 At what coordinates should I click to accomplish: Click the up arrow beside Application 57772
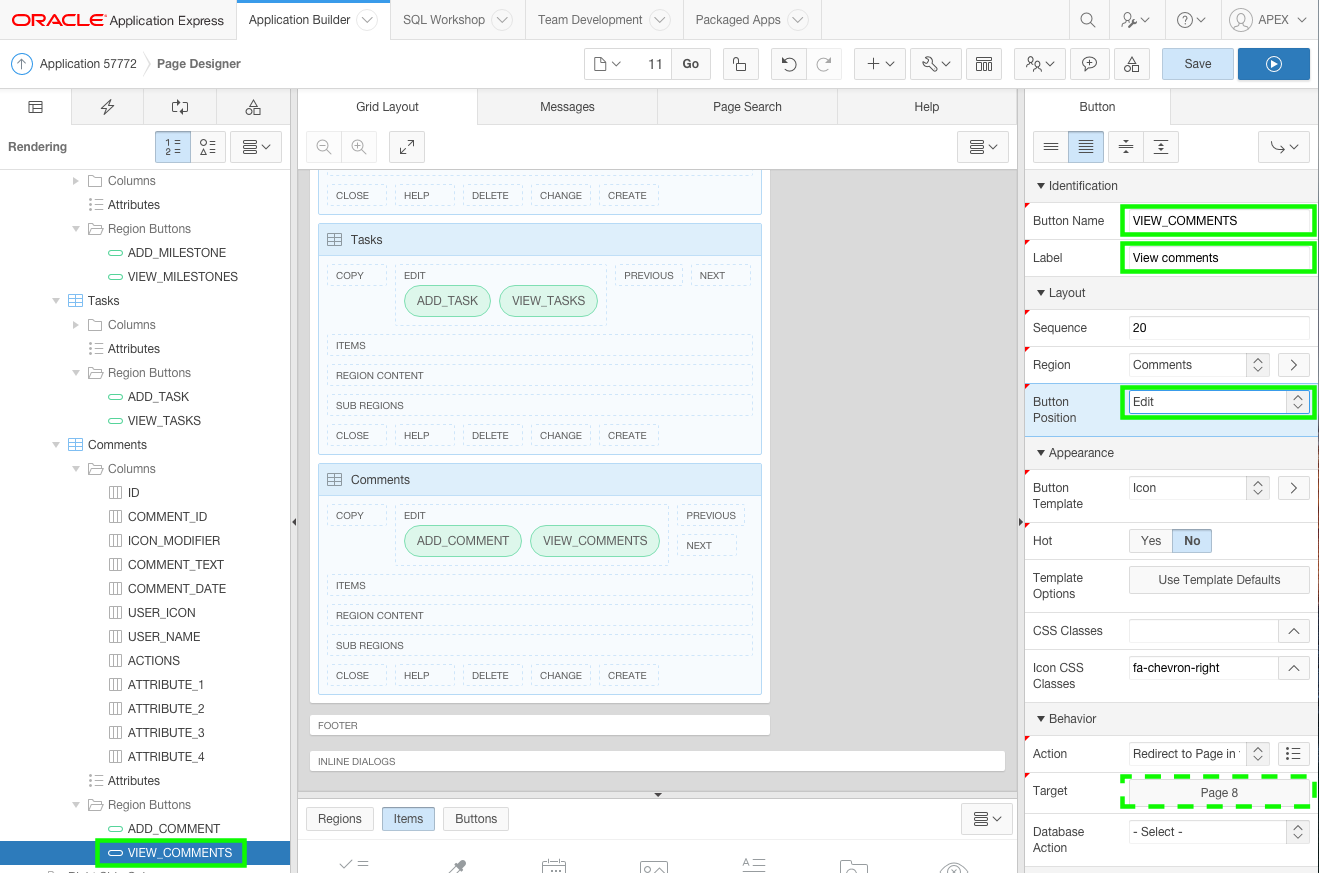coord(21,64)
